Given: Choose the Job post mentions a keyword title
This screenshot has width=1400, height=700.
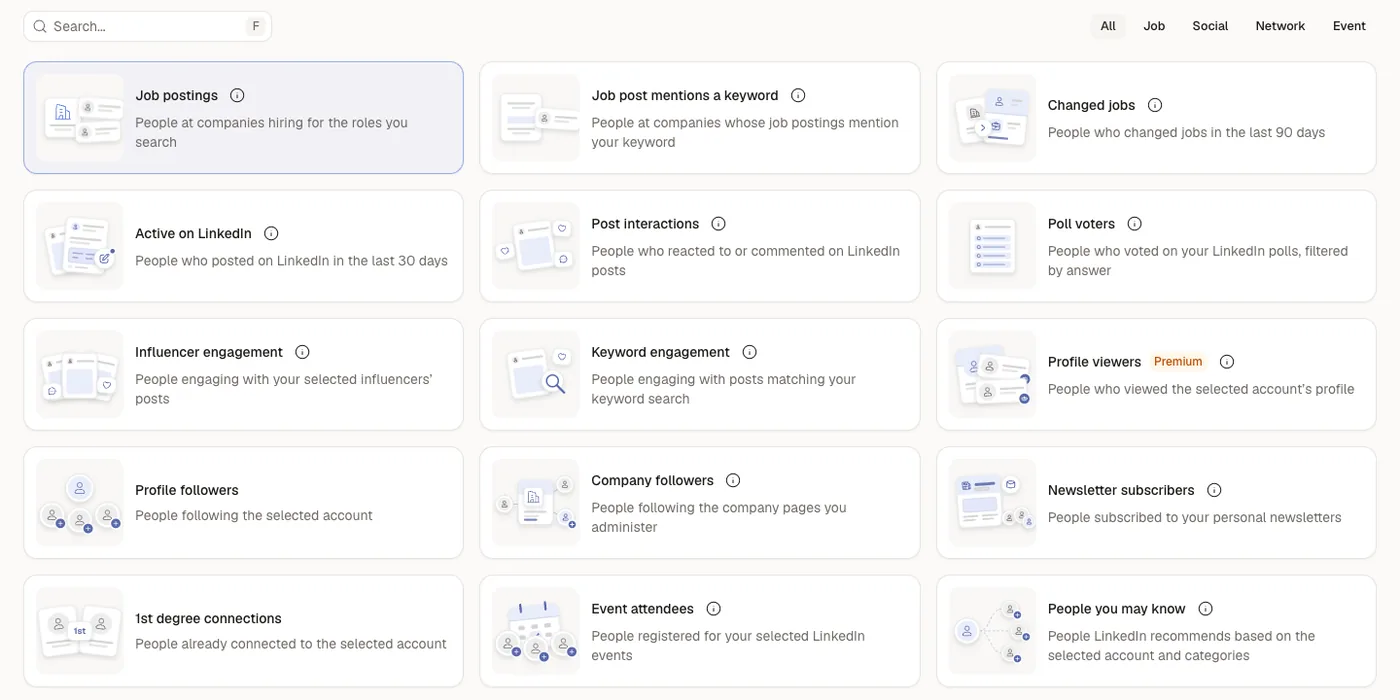Looking at the screenshot, I should 685,95.
